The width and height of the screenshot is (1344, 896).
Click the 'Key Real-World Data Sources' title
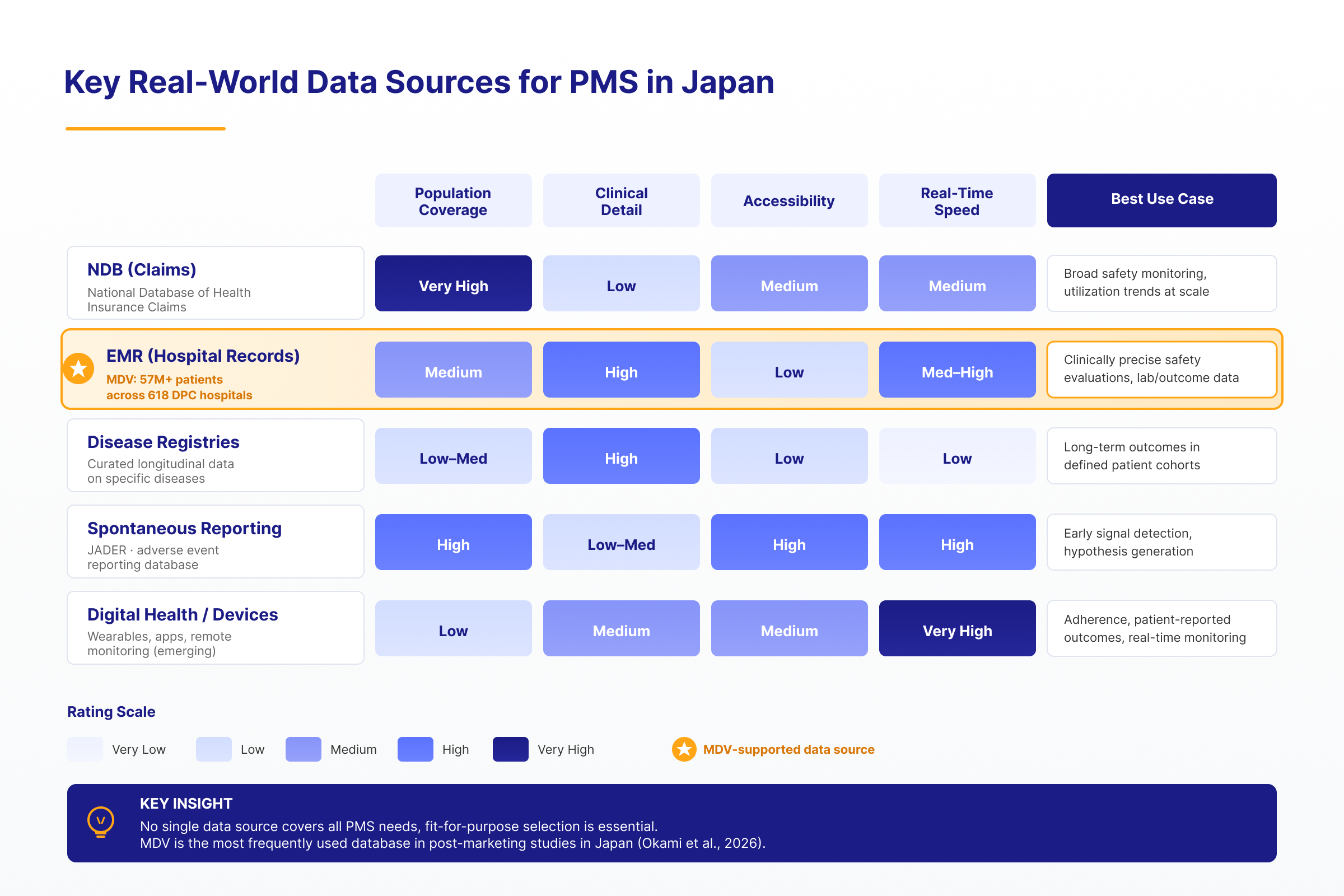coord(419,83)
